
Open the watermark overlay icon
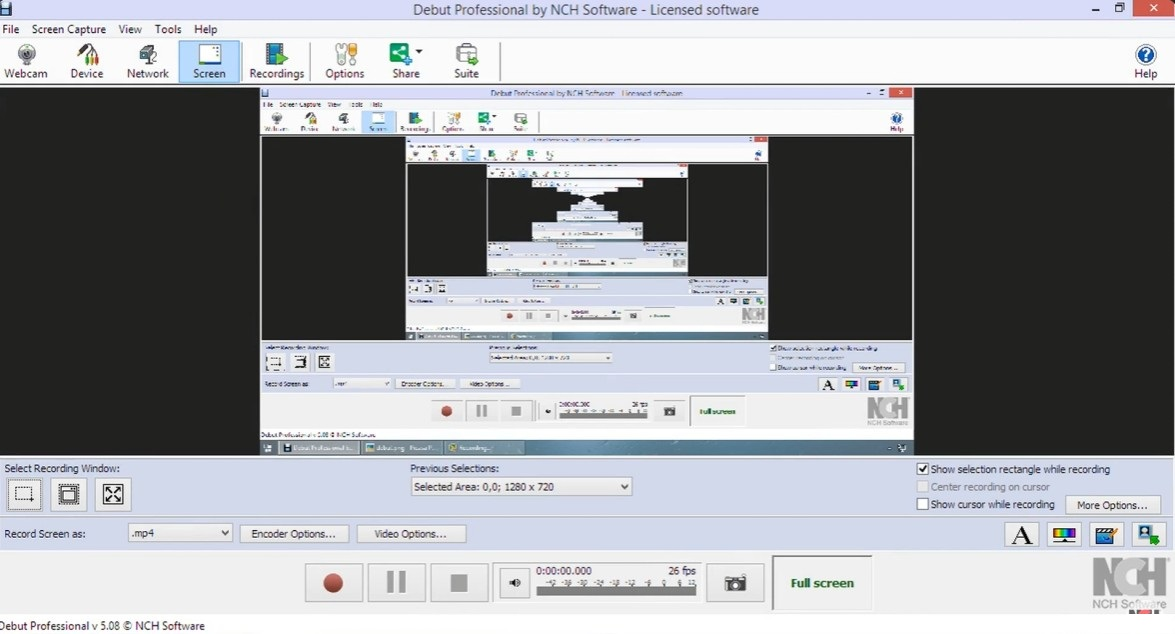1149,534
